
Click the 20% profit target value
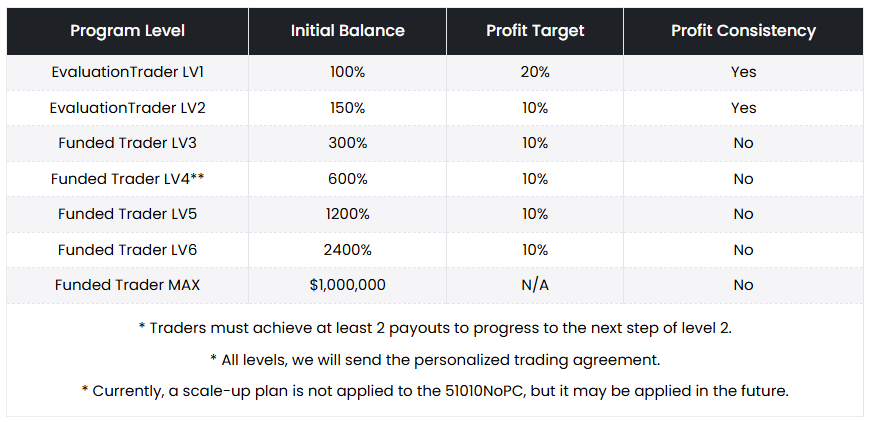click(535, 72)
